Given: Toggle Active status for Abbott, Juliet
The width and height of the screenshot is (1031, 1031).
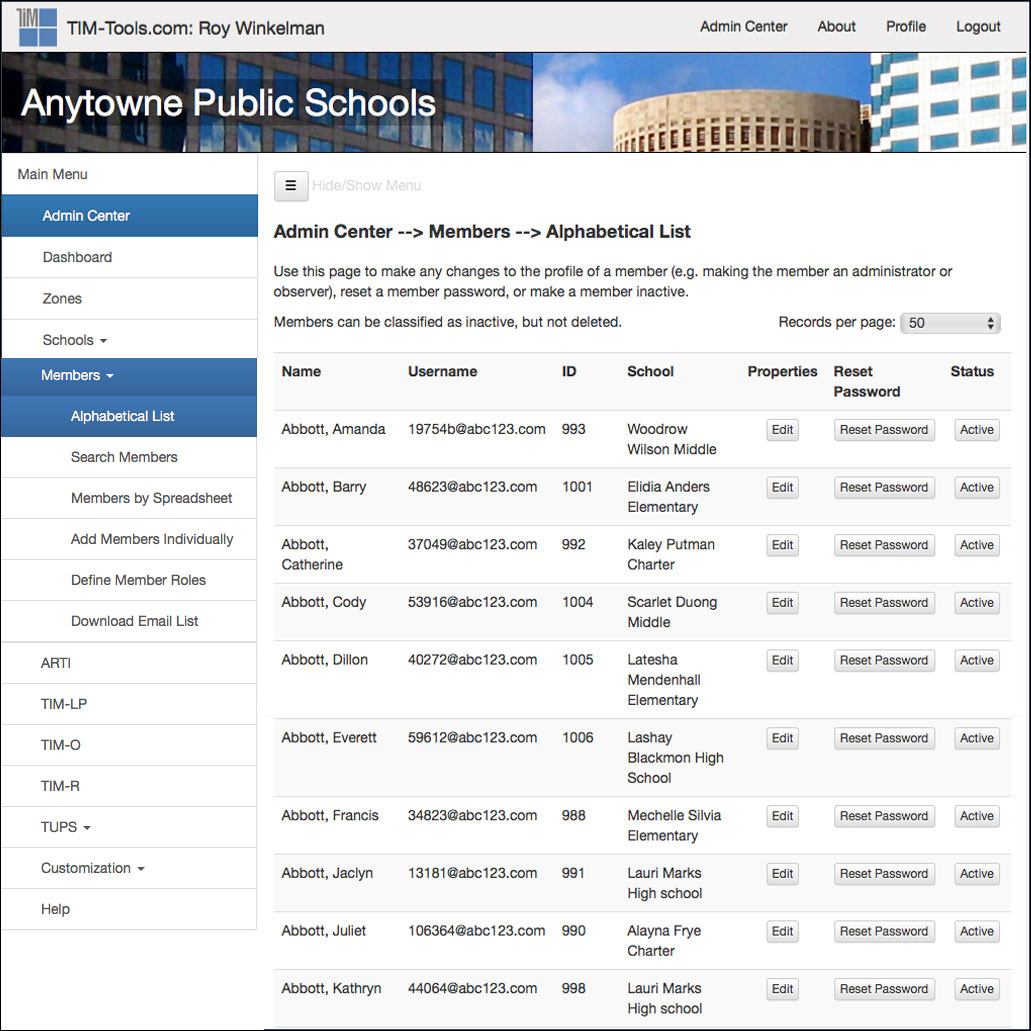Looking at the screenshot, I should click(x=976, y=932).
